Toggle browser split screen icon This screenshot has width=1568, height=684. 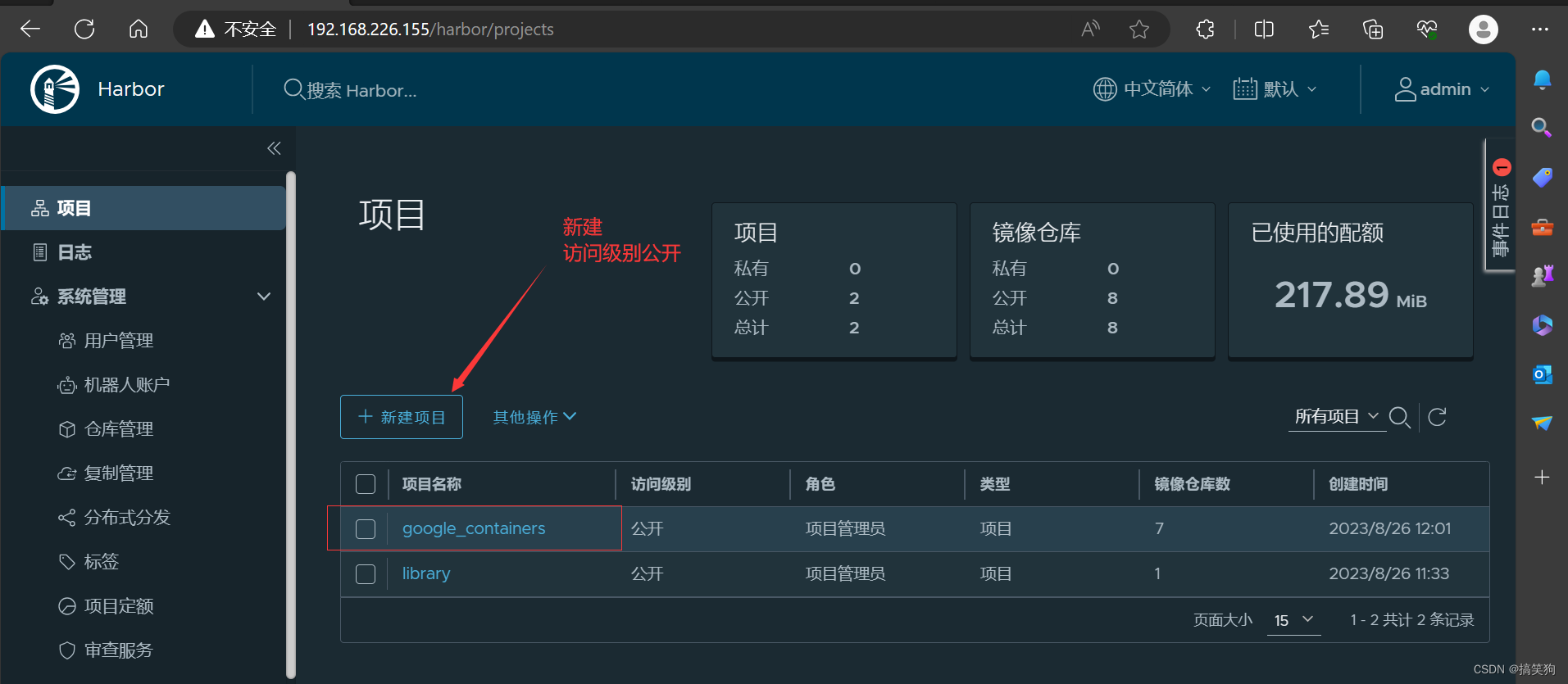(1264, 29)
